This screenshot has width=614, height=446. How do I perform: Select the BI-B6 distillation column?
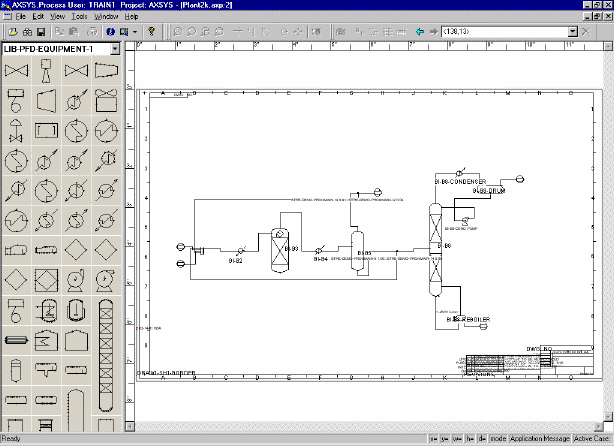(x=435, y=250)
